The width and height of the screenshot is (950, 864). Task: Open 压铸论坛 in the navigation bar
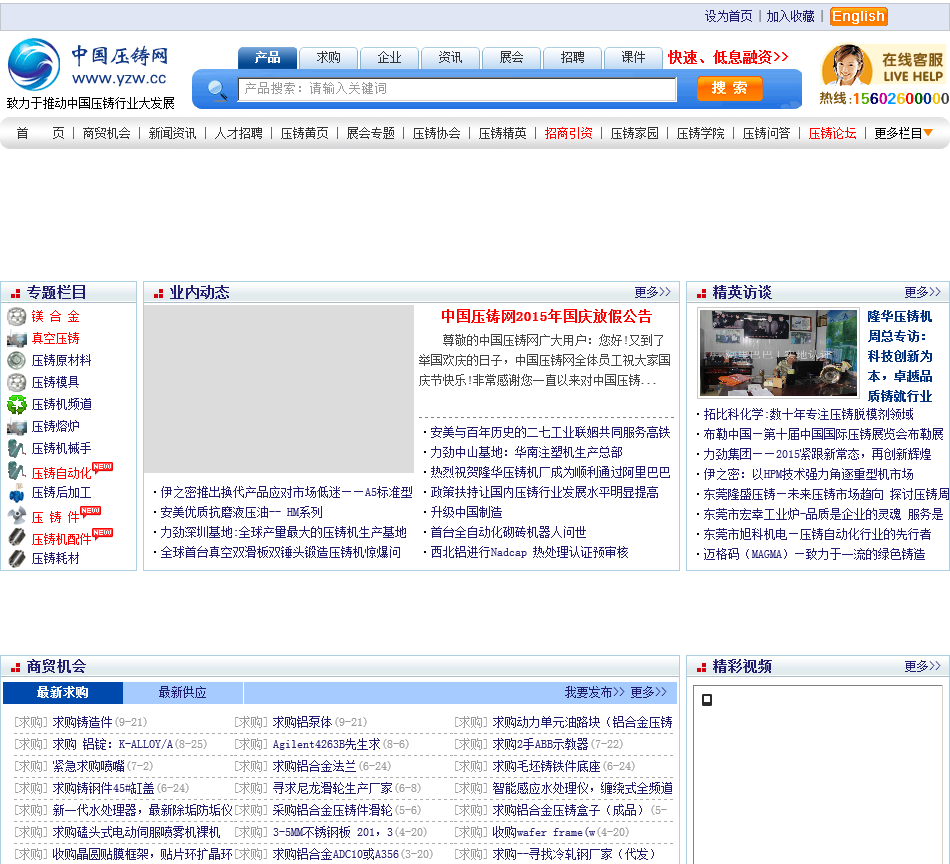tap(832, 133)
